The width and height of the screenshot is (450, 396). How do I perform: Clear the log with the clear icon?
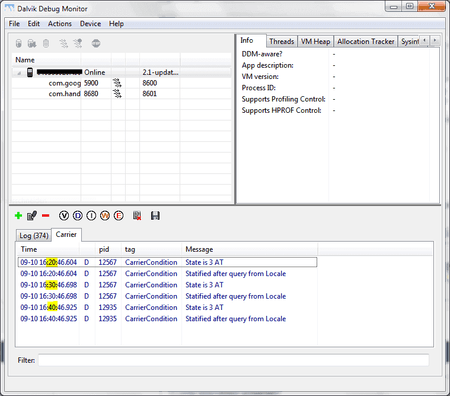click(x=137, y=216)
